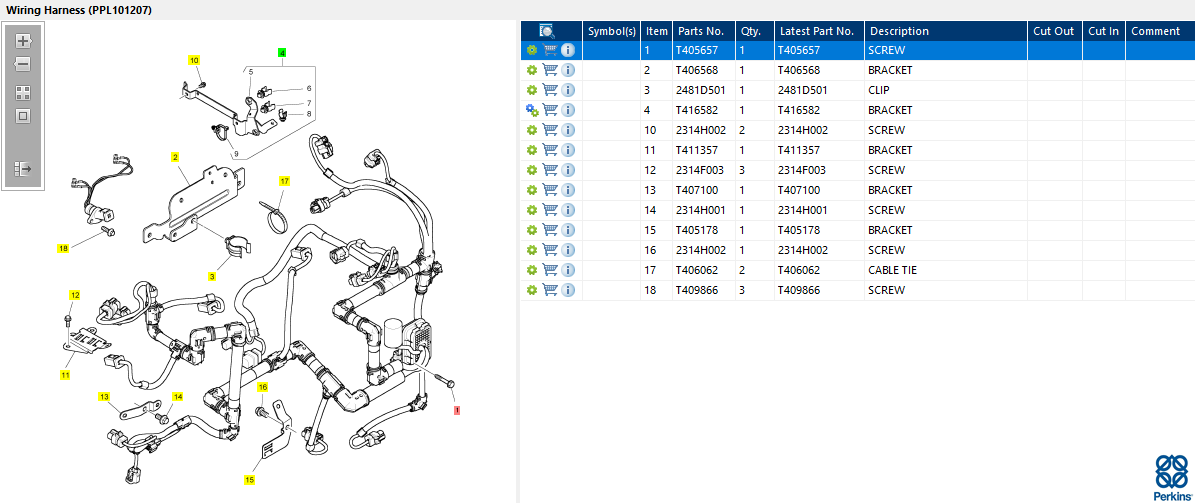Screen dimensions: 1195x503
Task: Show info for T409866 SCREW
Action: tap(568, 290)
